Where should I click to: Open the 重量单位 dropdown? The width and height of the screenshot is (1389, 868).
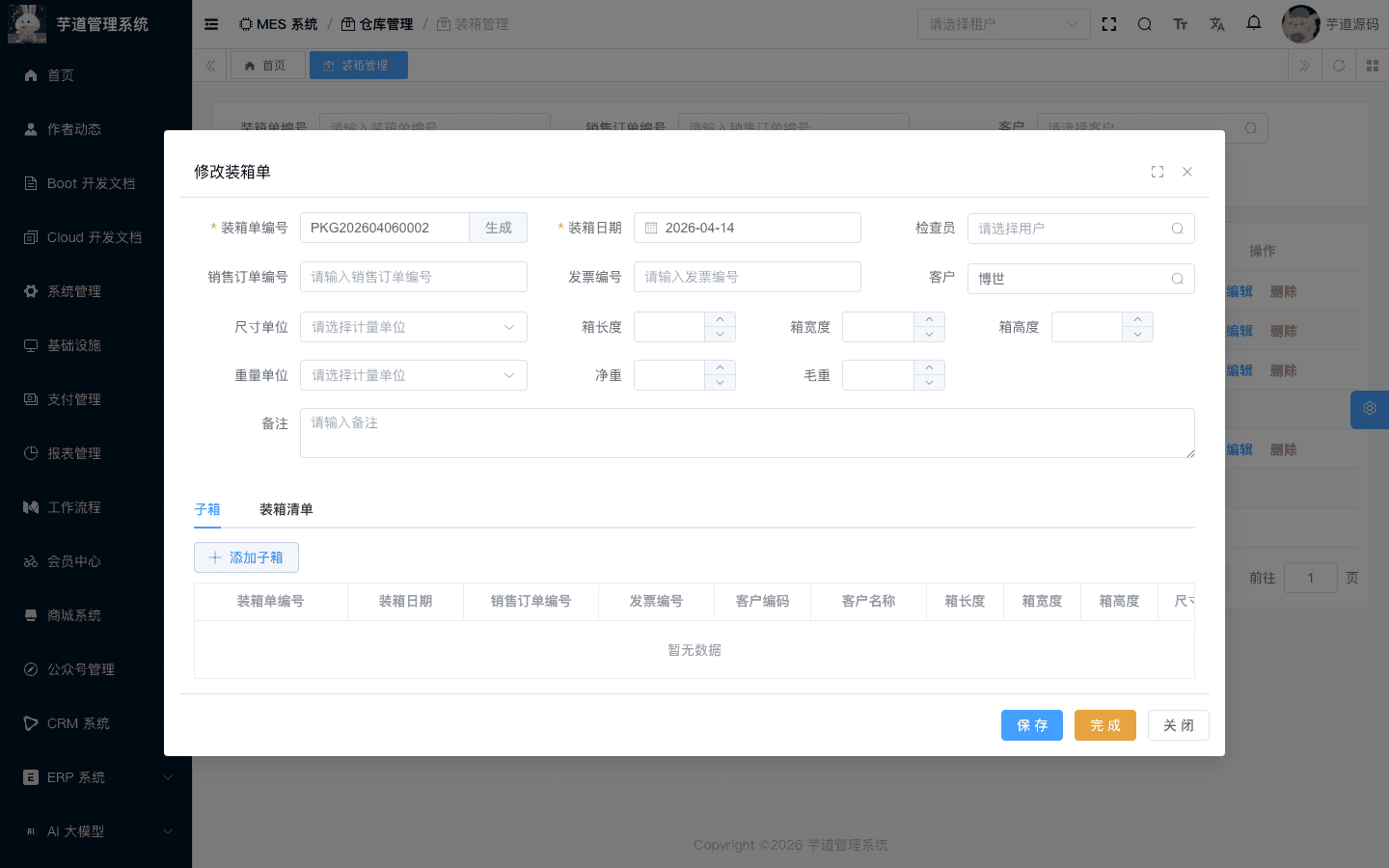(413, 375)
